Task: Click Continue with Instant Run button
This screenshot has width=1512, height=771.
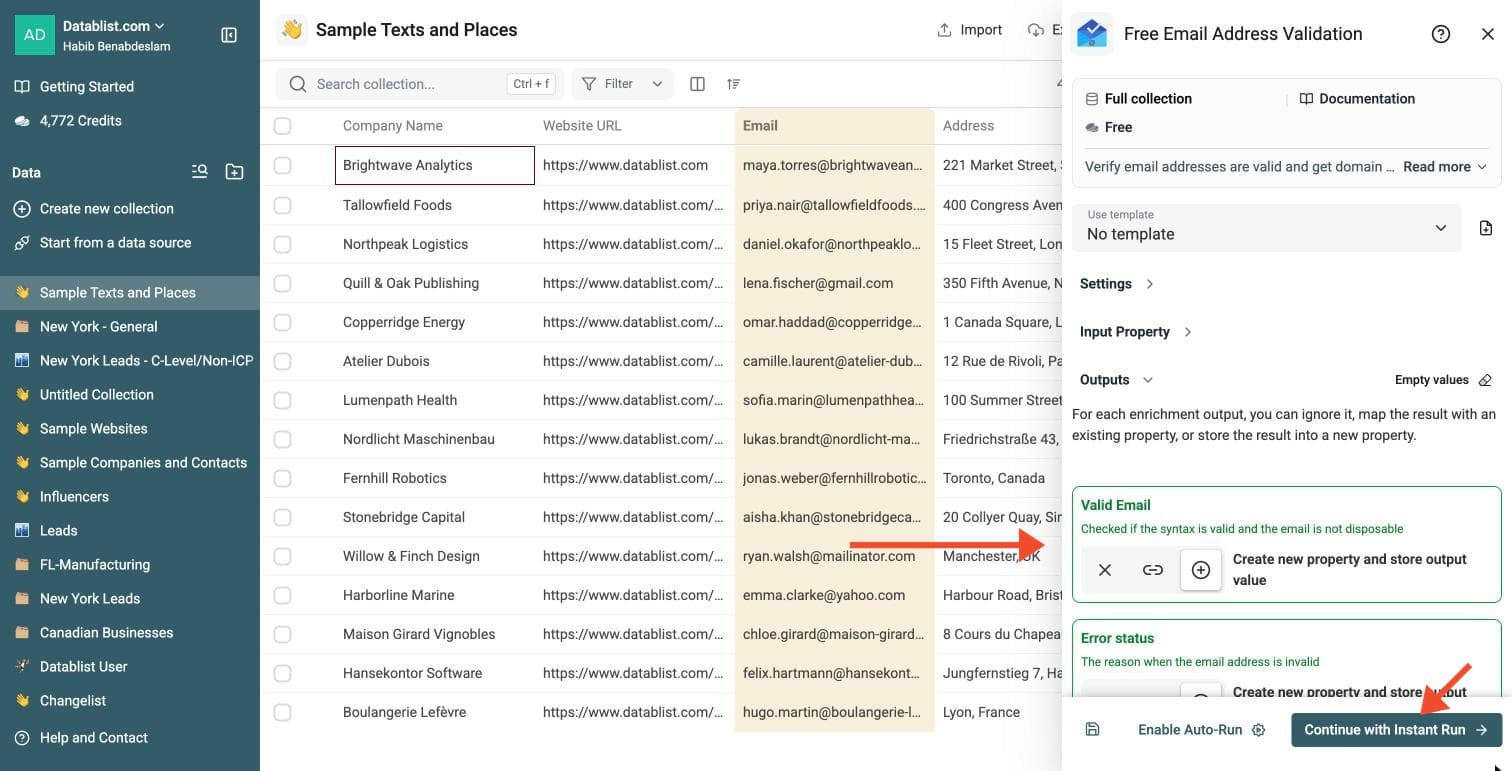Action: [x=1397, y=730]
